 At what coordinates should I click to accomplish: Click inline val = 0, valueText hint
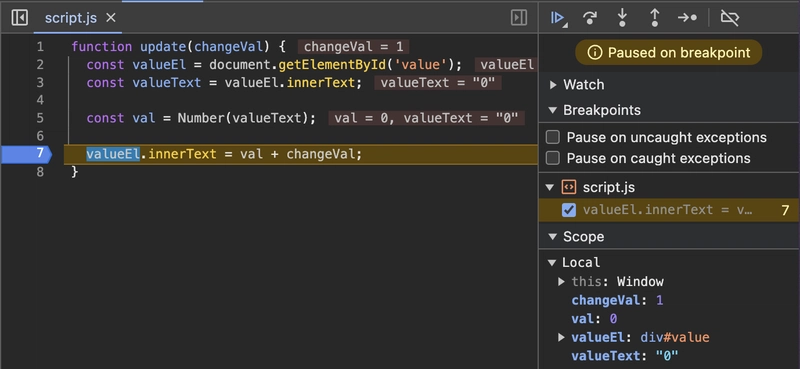click(427, 118)
